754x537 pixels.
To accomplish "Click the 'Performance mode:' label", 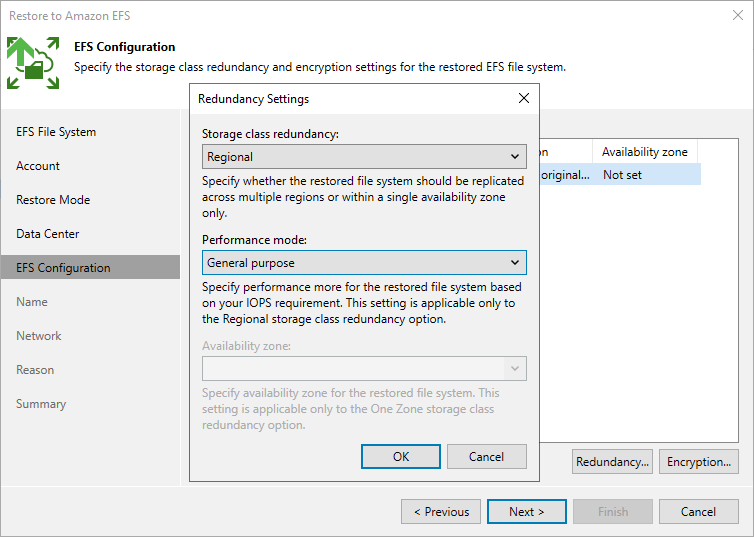I will [254, 239].
